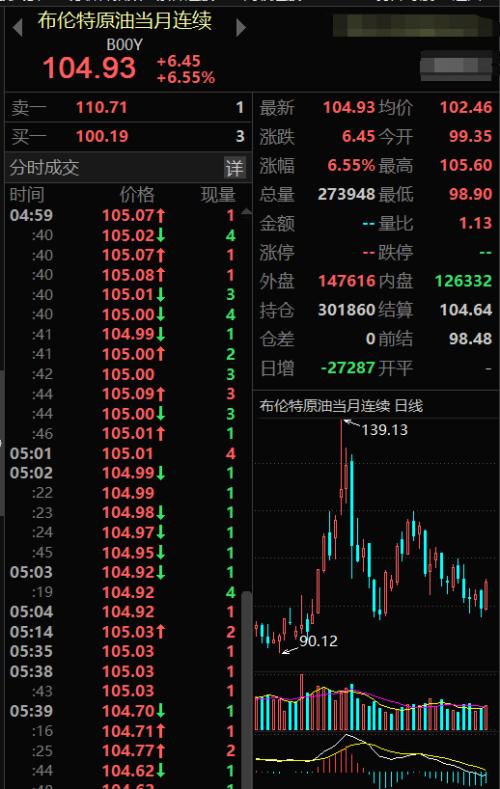Select the 卖一 ask price 110.71
Screen dimensions: 500x789
(102, 107)
